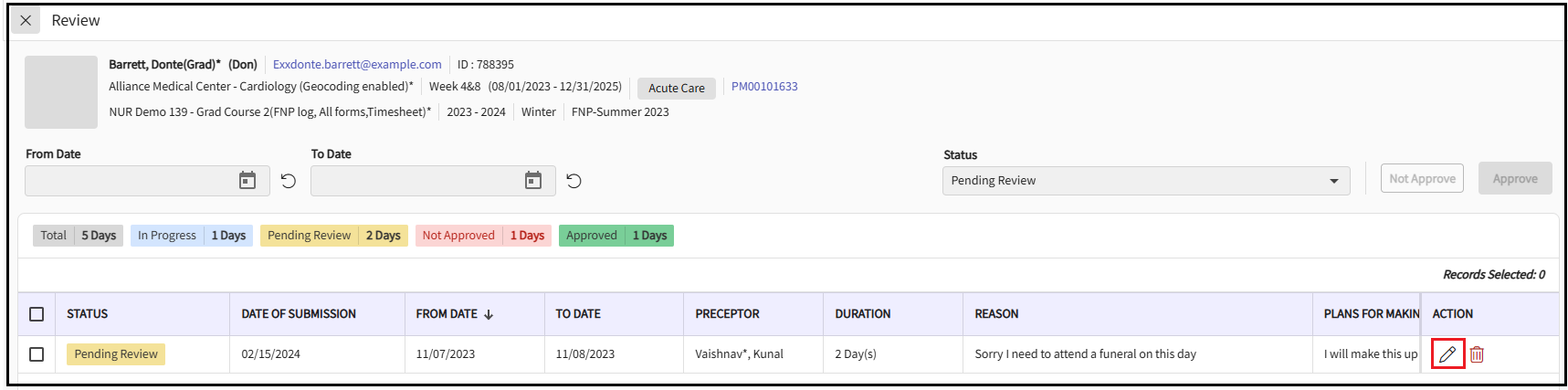Check the select-all checkbox in header

[x=37, y=314]
